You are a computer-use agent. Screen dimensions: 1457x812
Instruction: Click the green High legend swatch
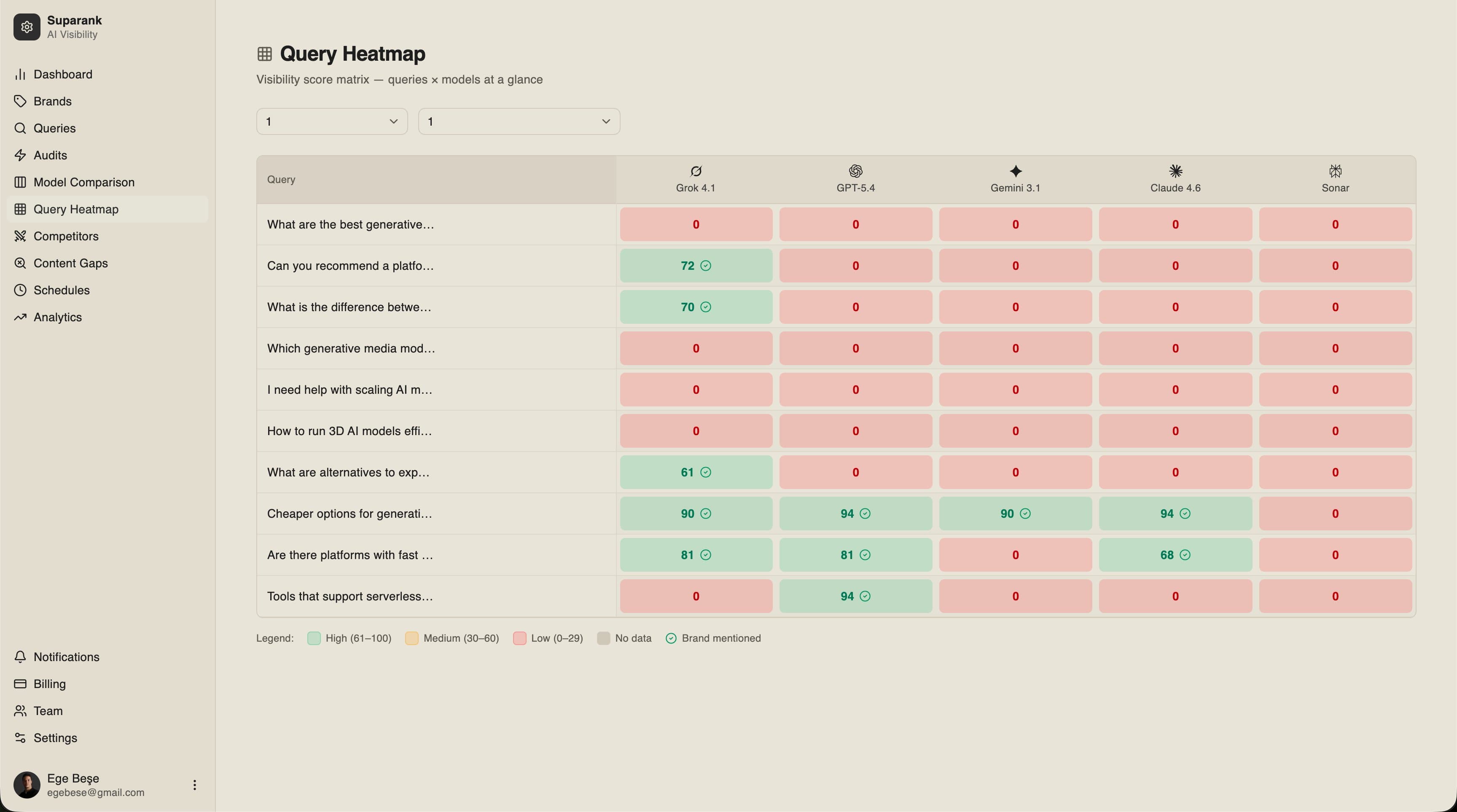314,638
